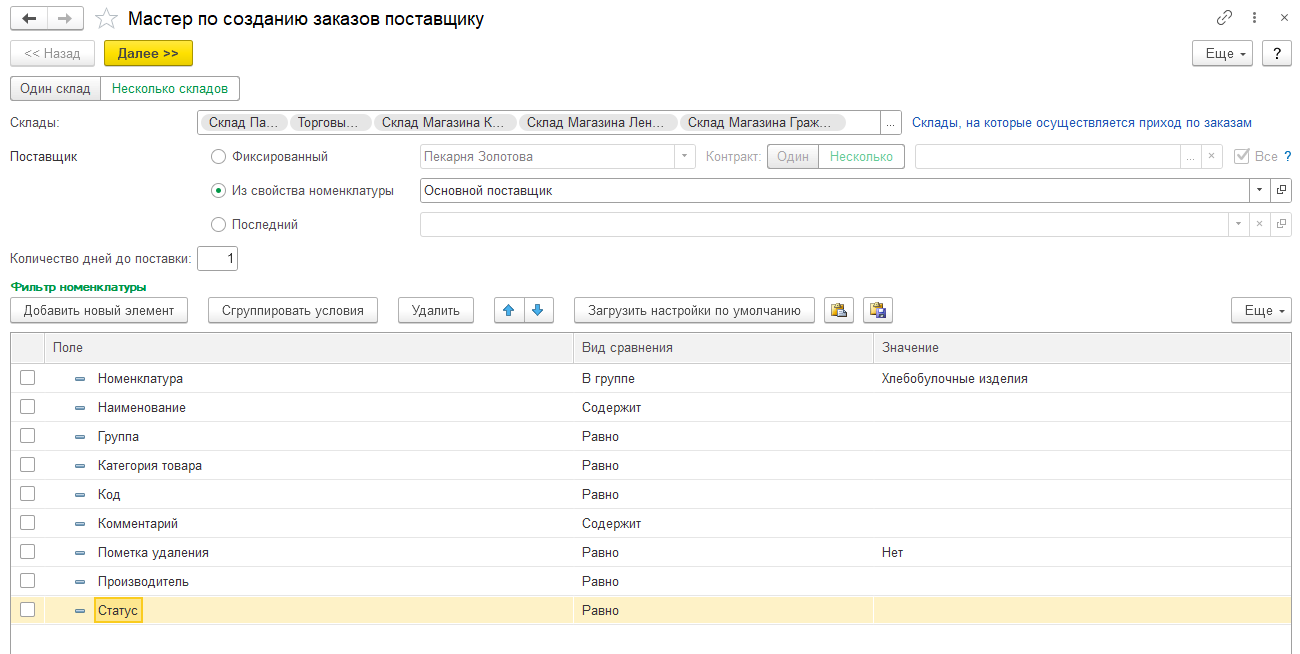Enable the Номенклатура filter checkbox
This screenshot has width=1300, height=654.
pyautogui.click(x=28, y=378)
